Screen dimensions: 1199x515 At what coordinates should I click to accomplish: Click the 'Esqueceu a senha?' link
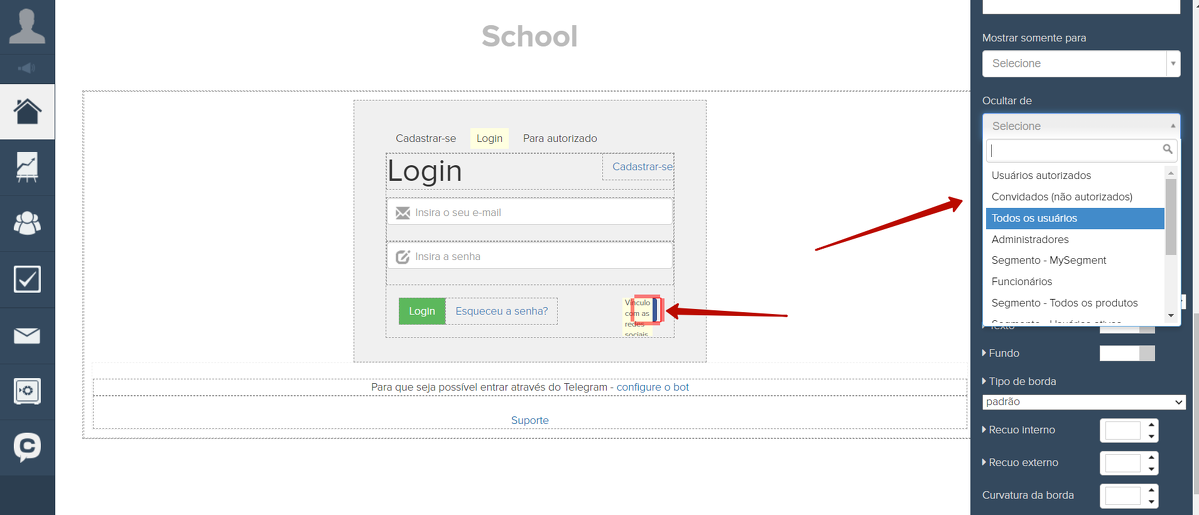pyautogui.click(x=501, y=311)
